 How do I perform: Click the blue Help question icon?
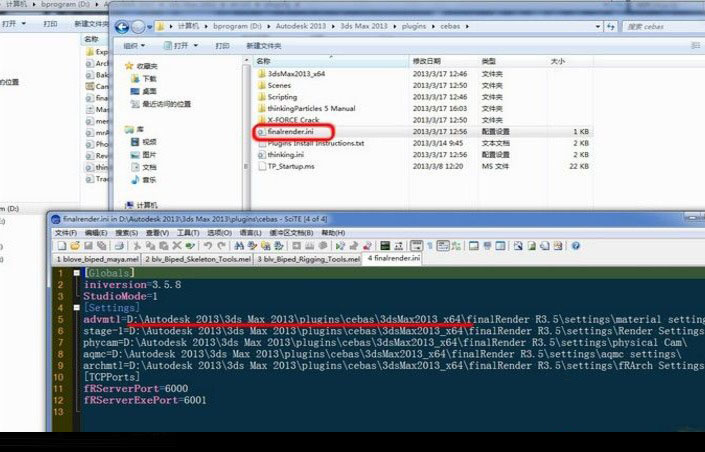[576, 246]
